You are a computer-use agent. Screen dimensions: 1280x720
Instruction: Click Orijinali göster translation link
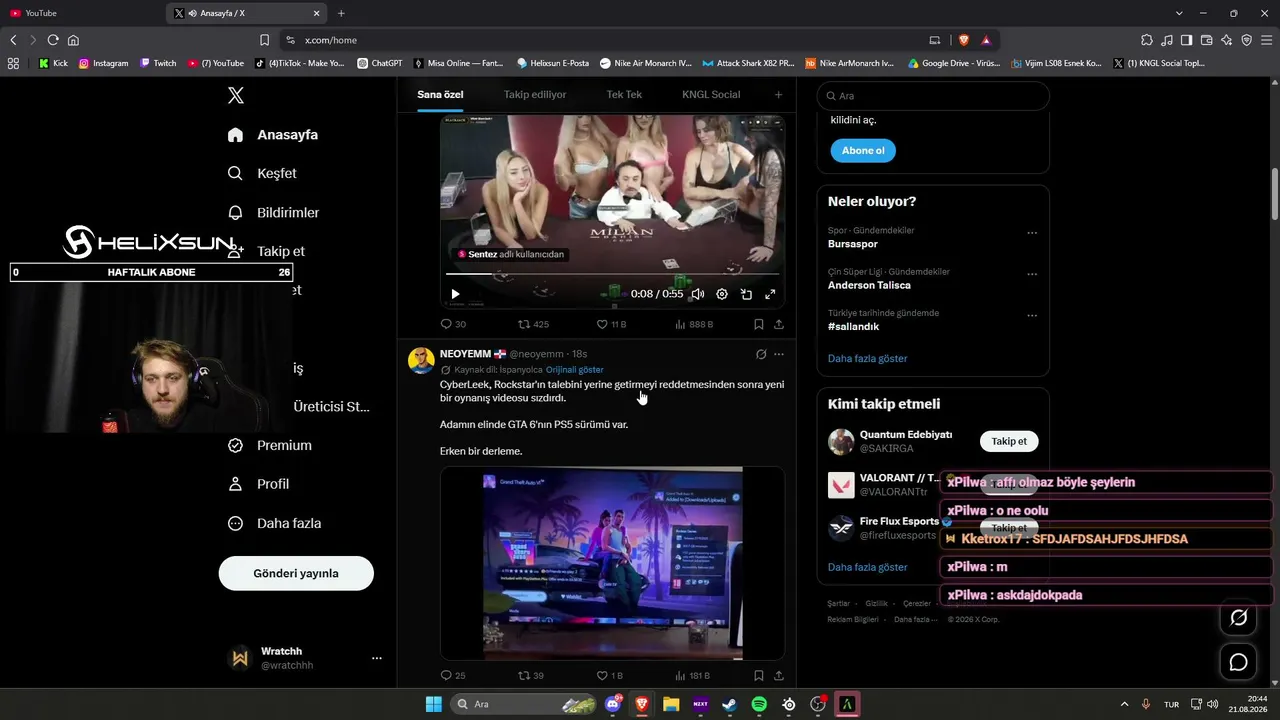pos(574,370)
